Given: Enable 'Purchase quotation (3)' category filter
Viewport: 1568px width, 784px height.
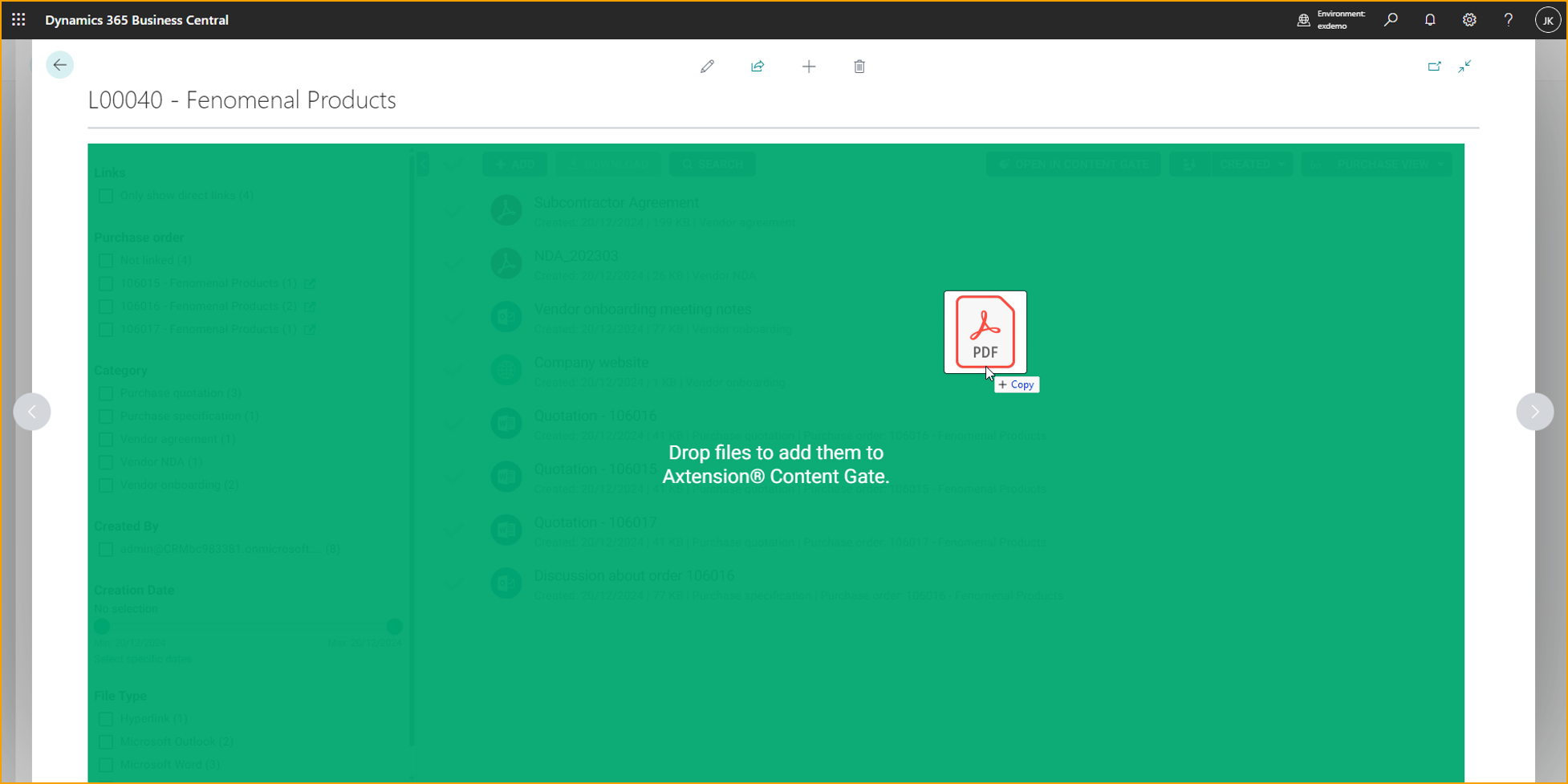Looking at the screenshot, I should tap(106, 393).
